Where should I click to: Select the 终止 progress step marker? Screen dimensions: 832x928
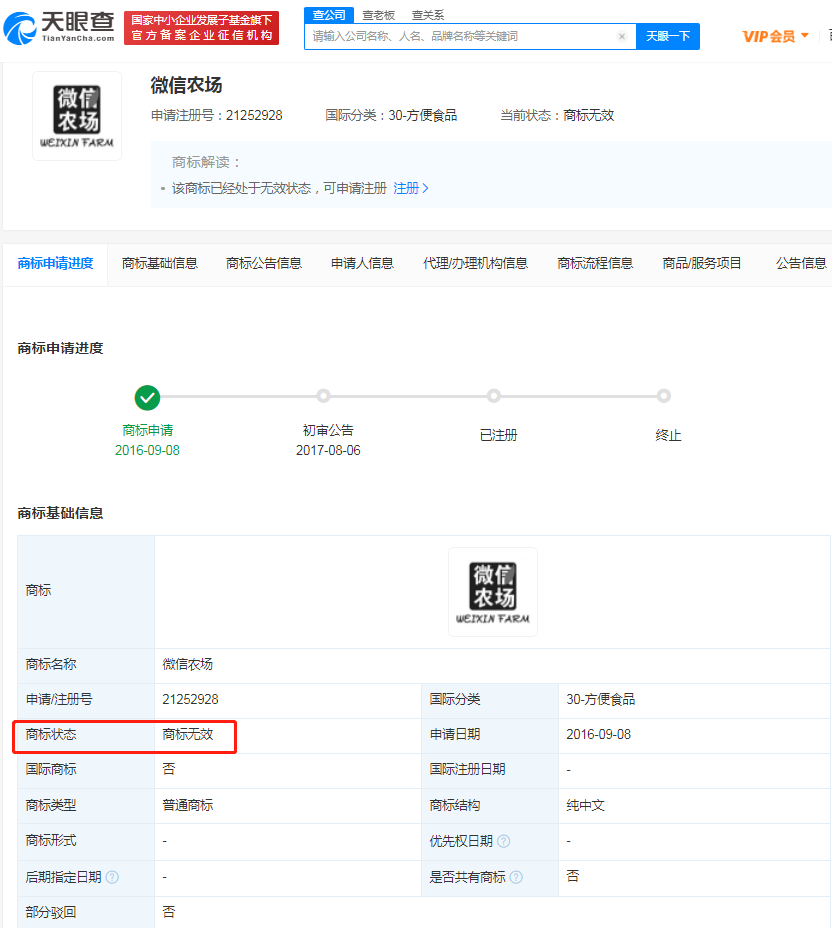pyautogui.click(x=664, y=396)
